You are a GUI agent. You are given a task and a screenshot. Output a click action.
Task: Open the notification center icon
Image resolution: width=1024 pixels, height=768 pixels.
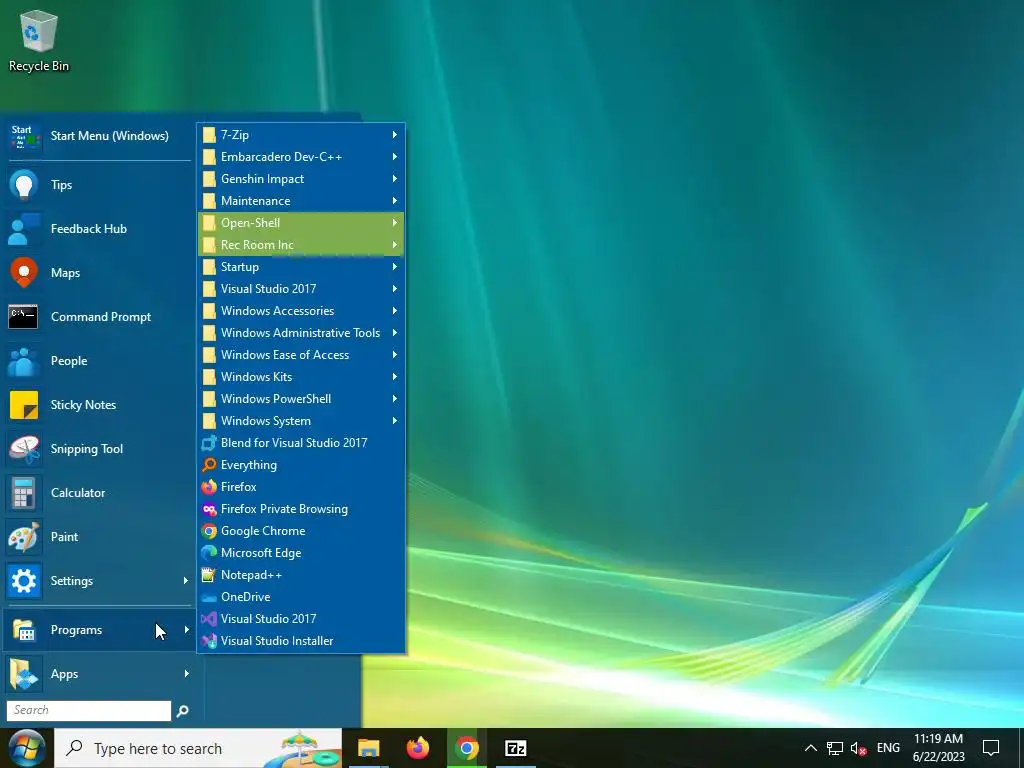pyautogui.click(x=991, y=748)
